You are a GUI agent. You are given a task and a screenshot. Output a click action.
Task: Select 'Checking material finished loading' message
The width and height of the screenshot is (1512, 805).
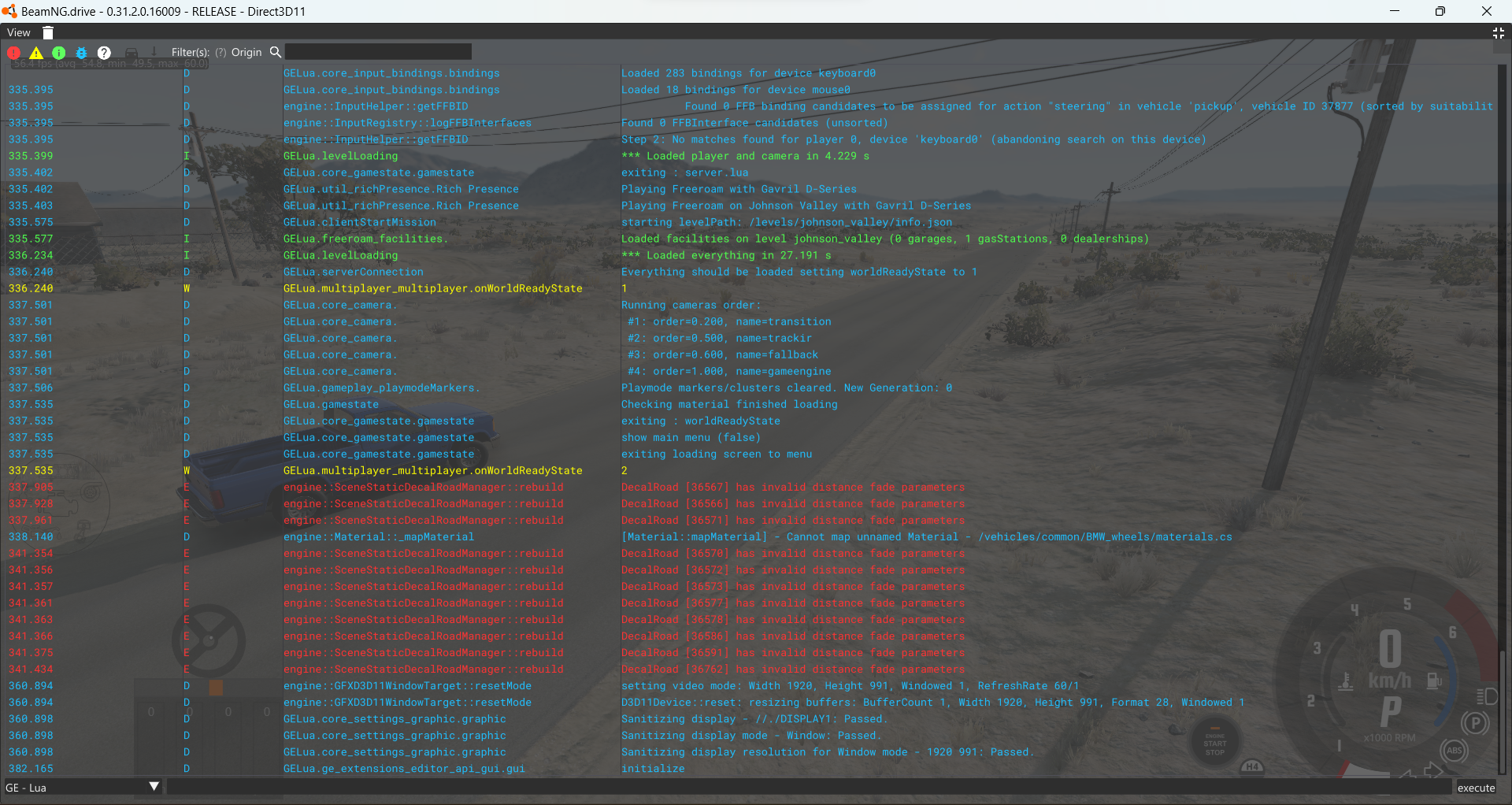point(729,404)
